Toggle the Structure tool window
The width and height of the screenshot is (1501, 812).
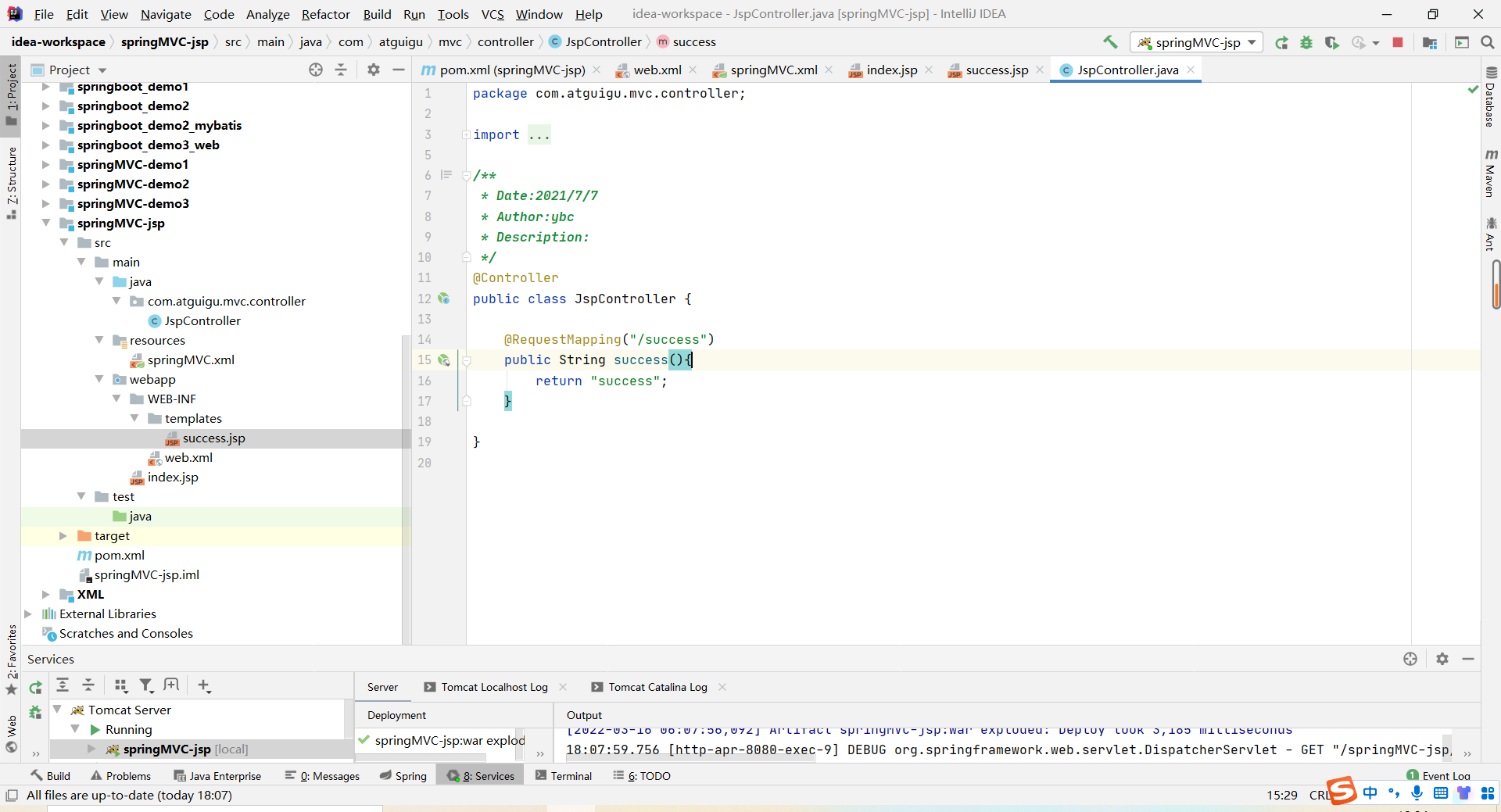click(x=11, y=182)
